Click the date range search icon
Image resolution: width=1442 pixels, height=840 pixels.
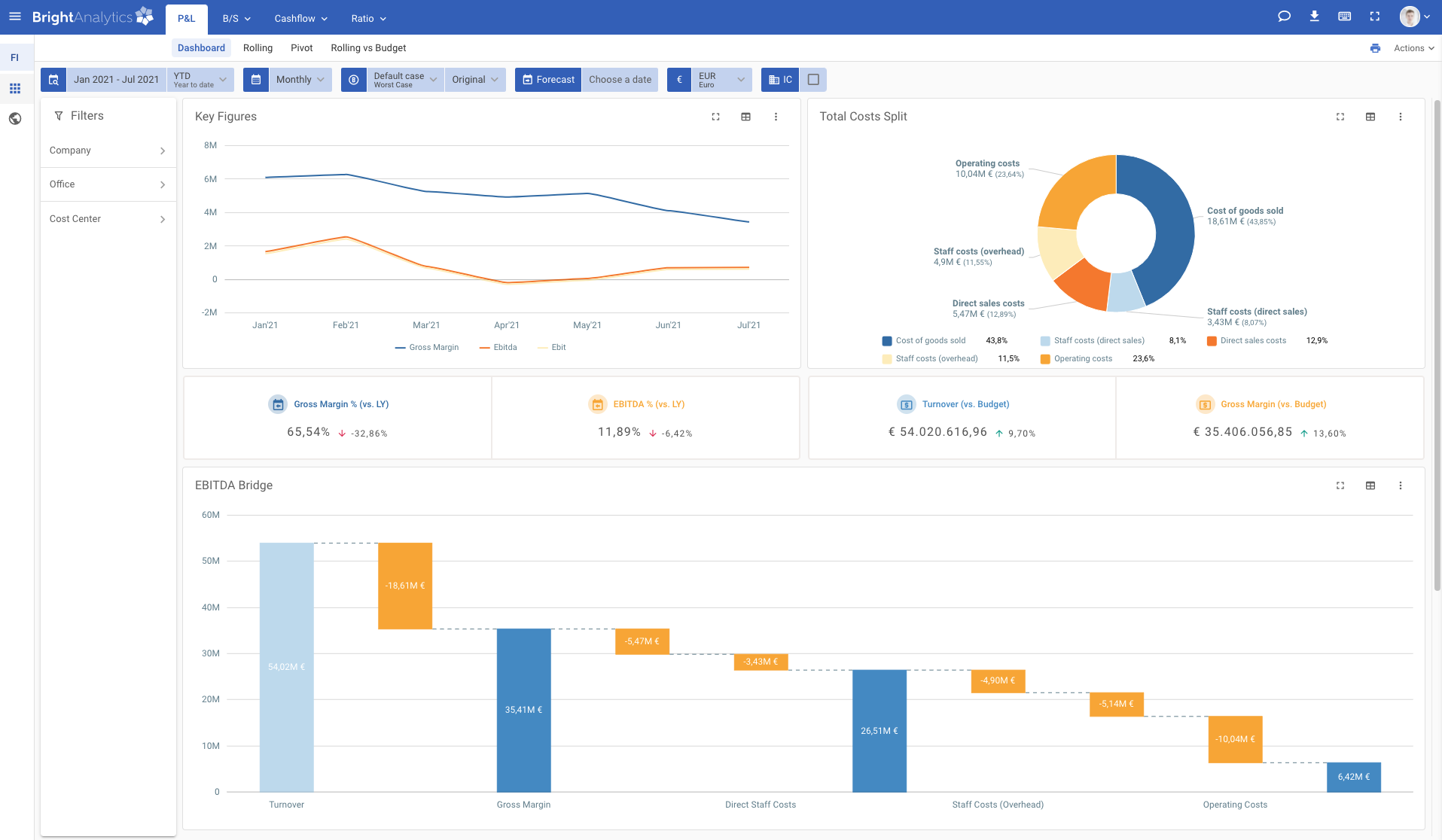click(x=53, y=79)
